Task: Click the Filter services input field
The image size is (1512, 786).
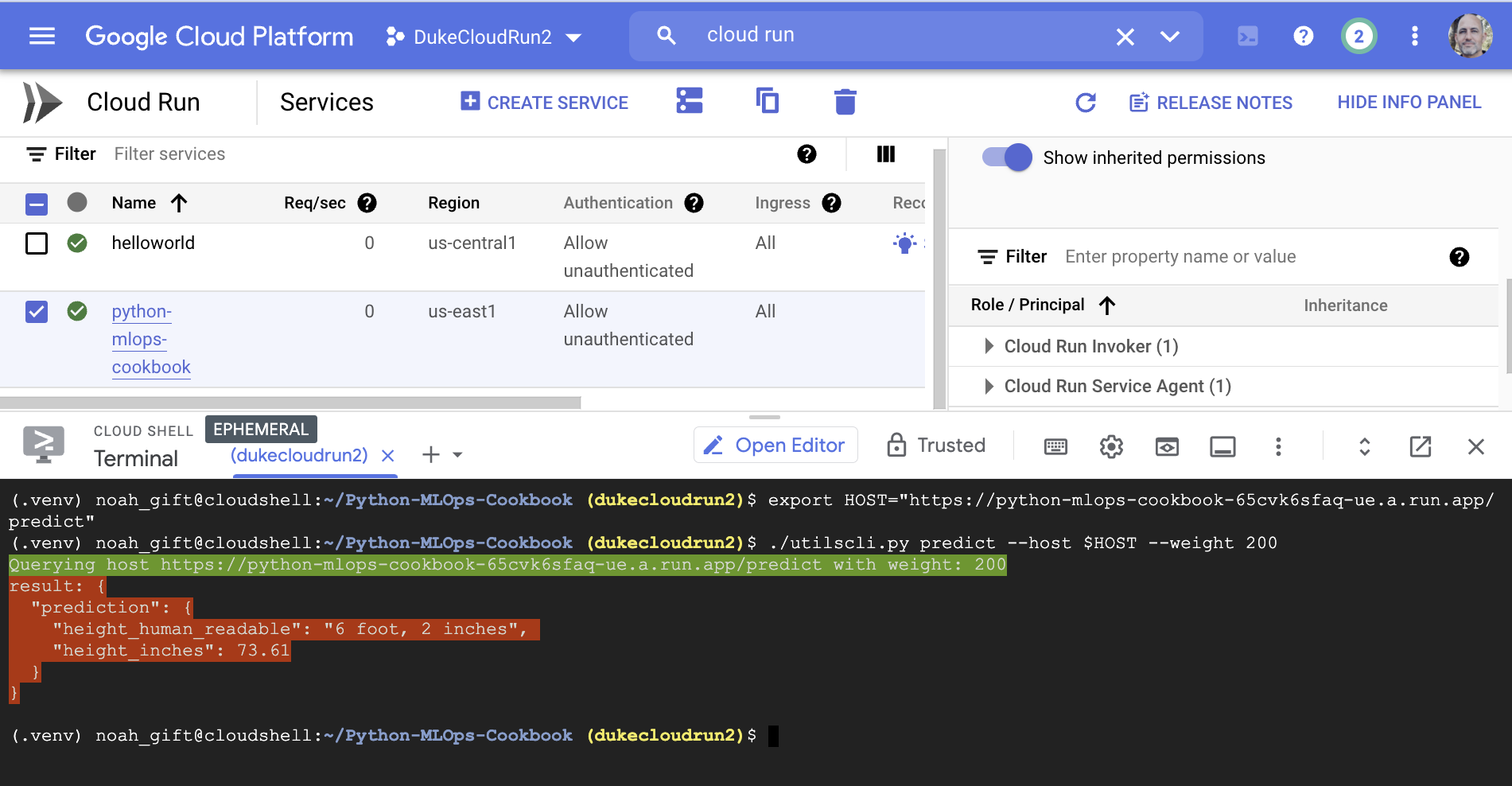Action: pyautogui.click(x=445, y=154)
